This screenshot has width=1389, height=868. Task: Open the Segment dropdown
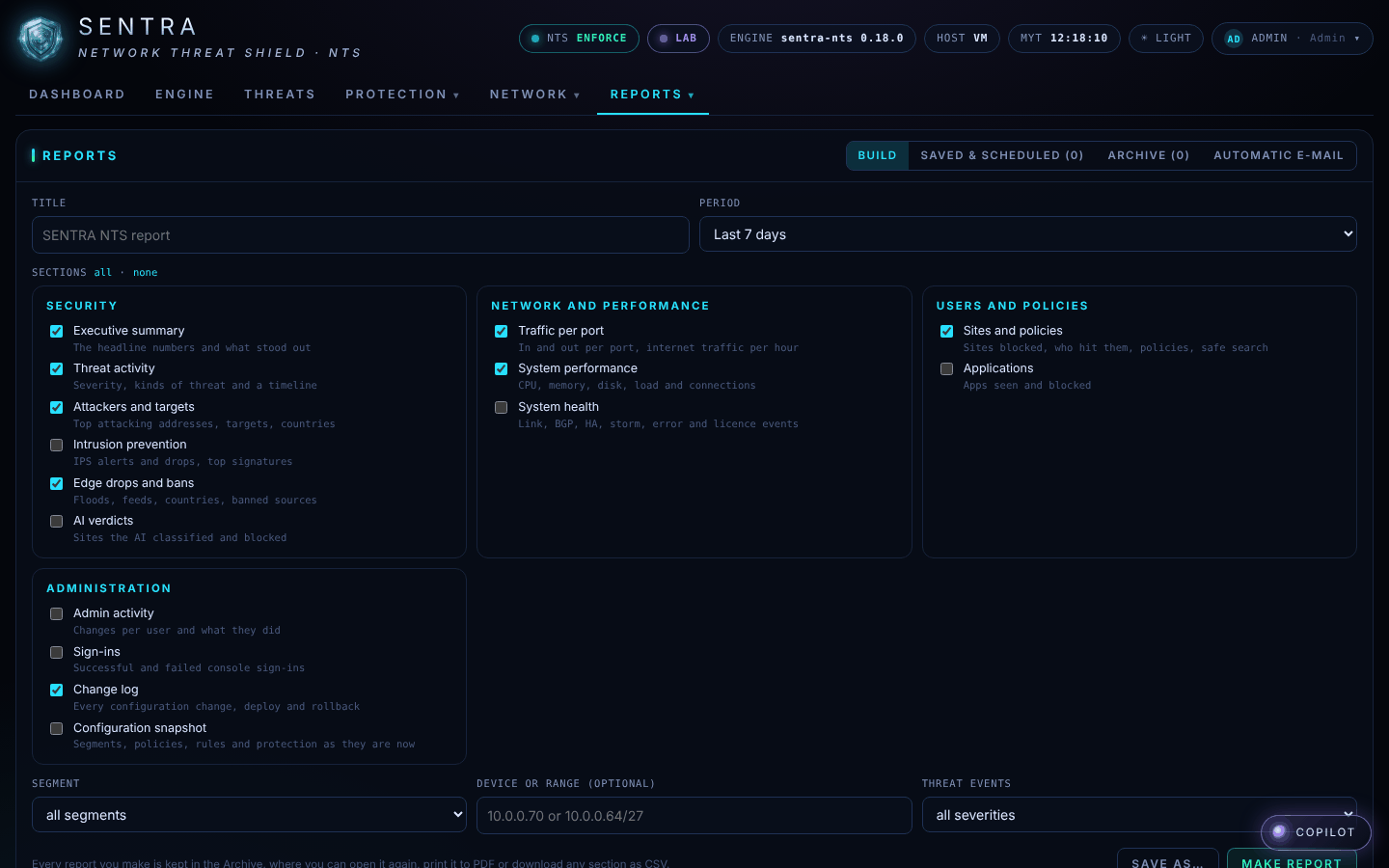coord(249,815)
